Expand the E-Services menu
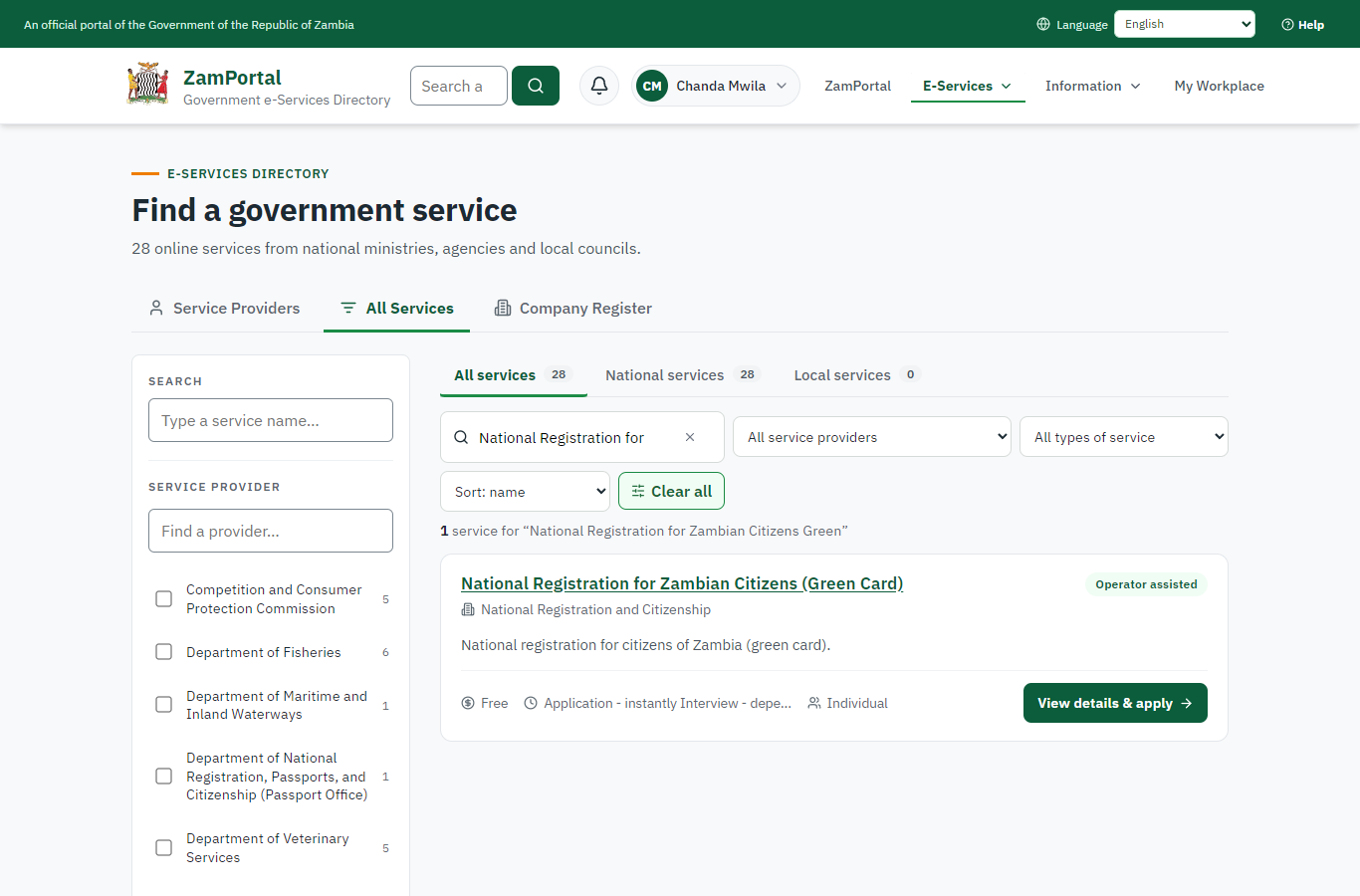This screenshot has height=896, width=1360. [x=968, y=86]
